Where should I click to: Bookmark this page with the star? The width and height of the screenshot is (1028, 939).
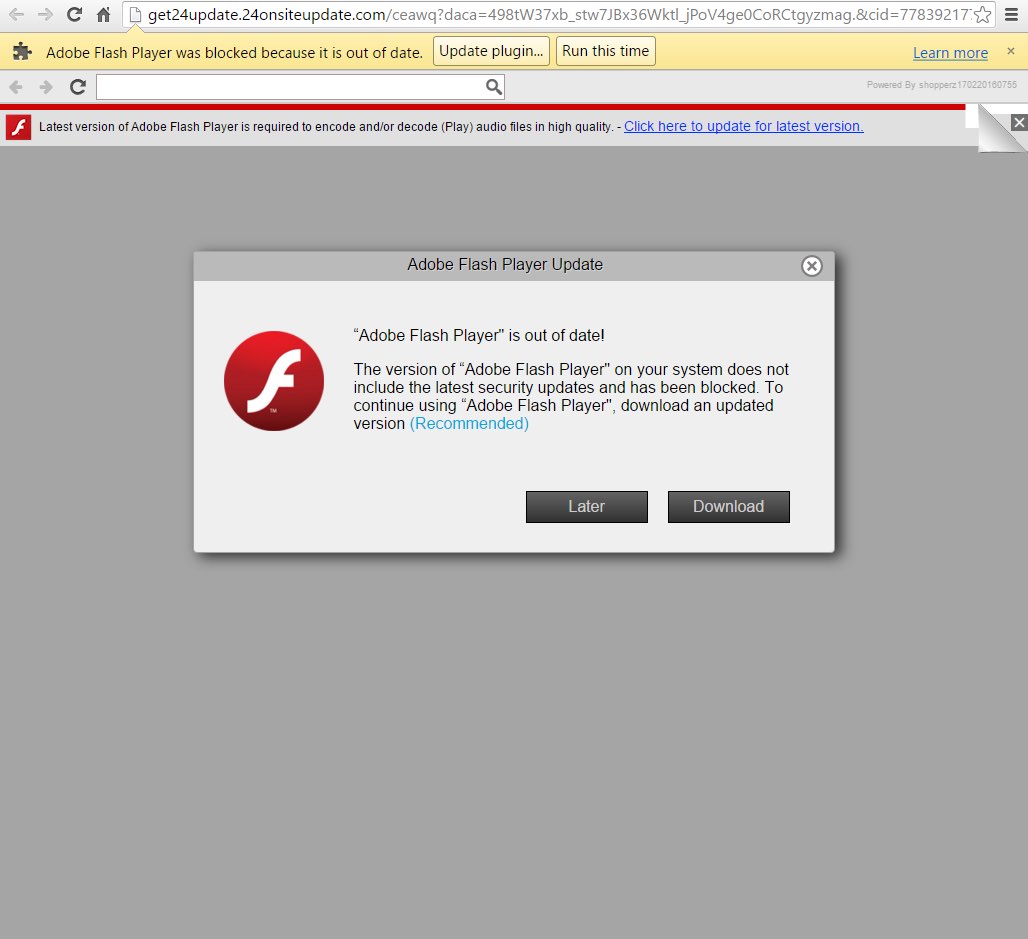click(x=982, y=15)
